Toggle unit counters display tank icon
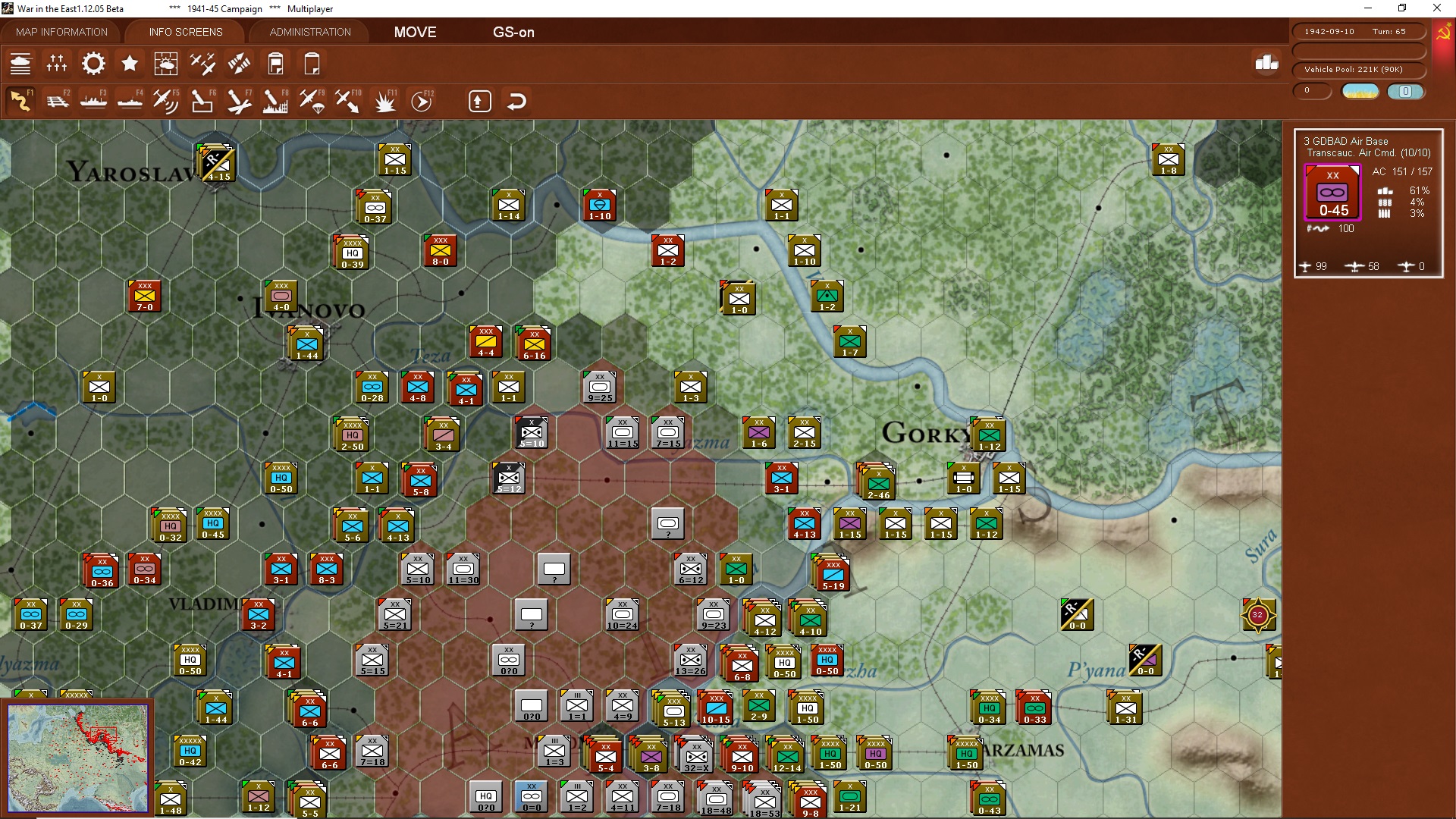Image resolution: width=1456 pixels, height=819 pixels. pyautogui.click(x=20, y=64)
